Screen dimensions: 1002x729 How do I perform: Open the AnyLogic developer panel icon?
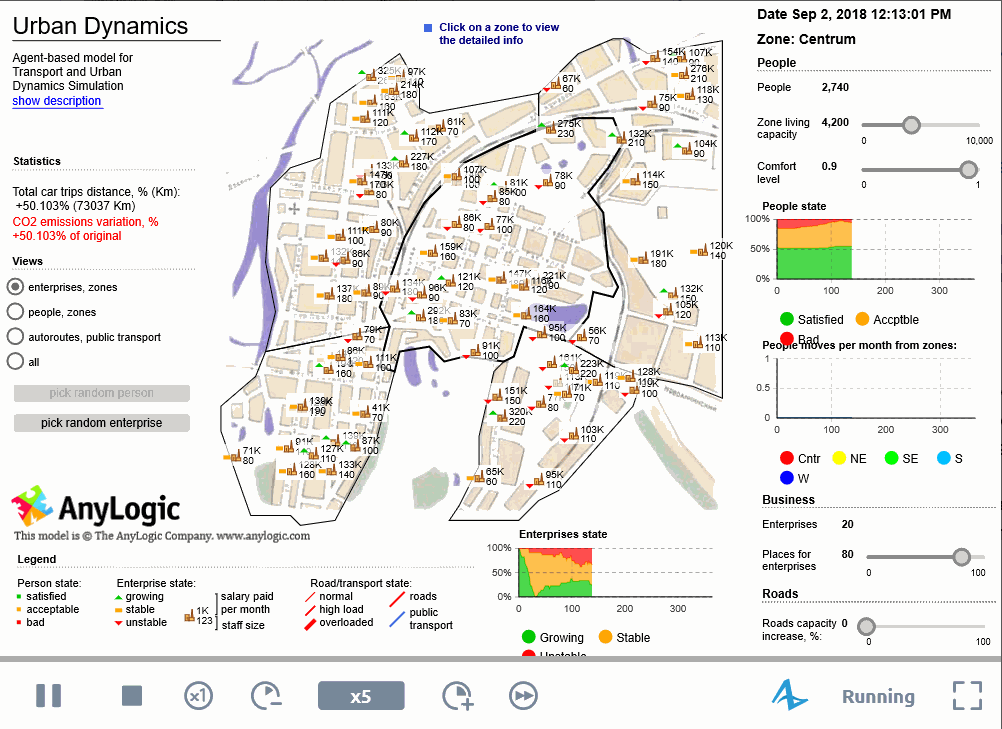(790, 696)
